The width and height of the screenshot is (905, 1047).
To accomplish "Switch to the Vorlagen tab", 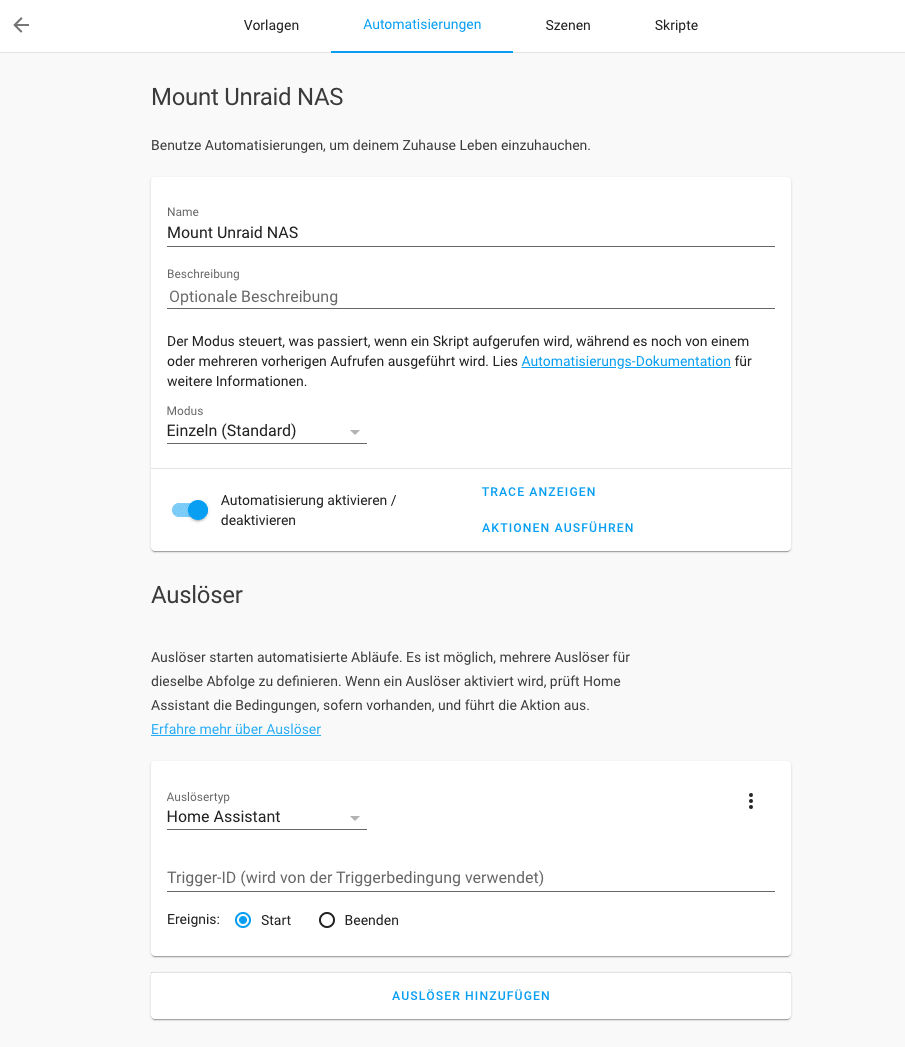I will point(271,25).
